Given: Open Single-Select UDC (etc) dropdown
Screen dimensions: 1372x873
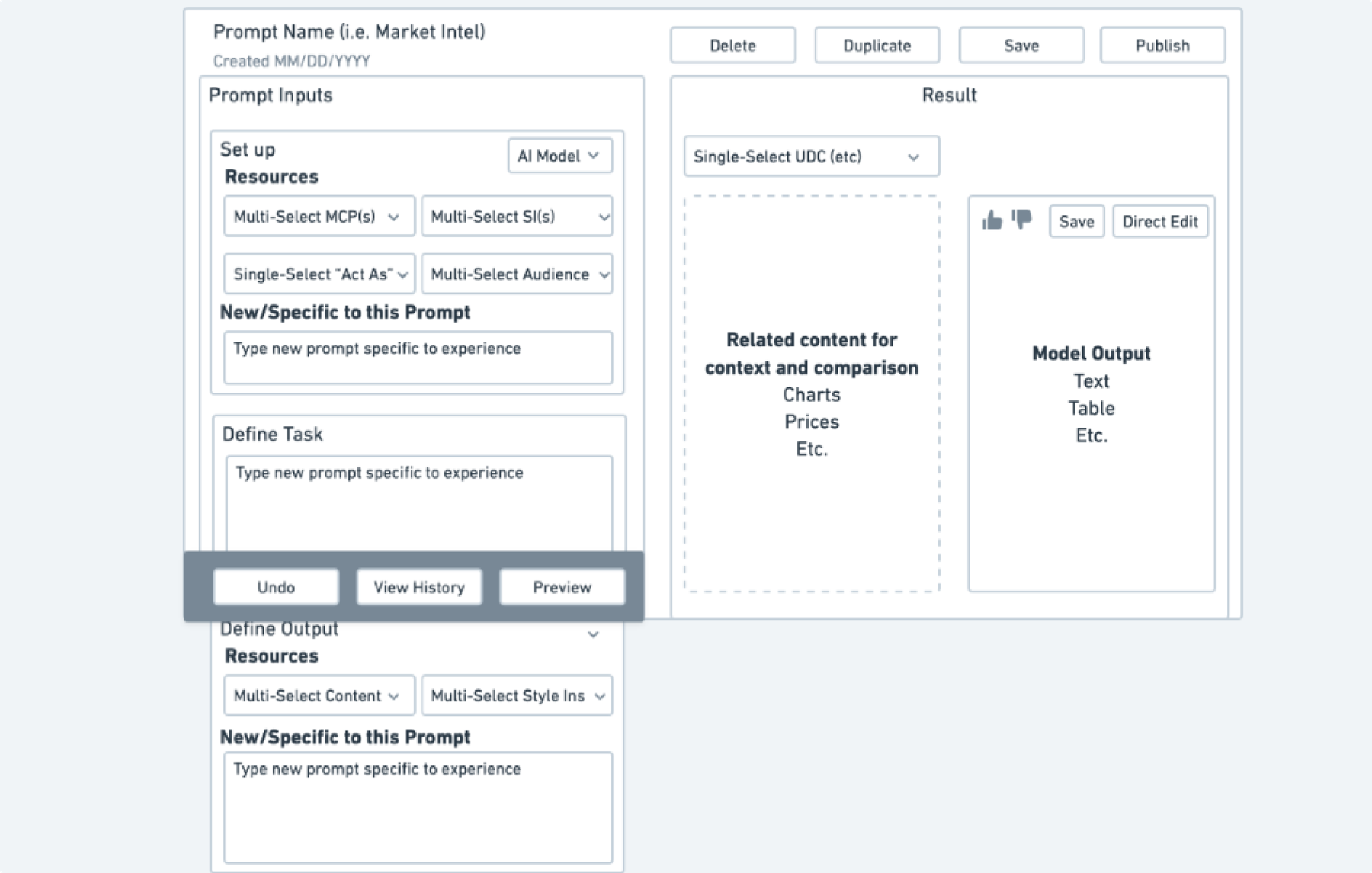Looking at the screenshot, I should tap(812, 156).
